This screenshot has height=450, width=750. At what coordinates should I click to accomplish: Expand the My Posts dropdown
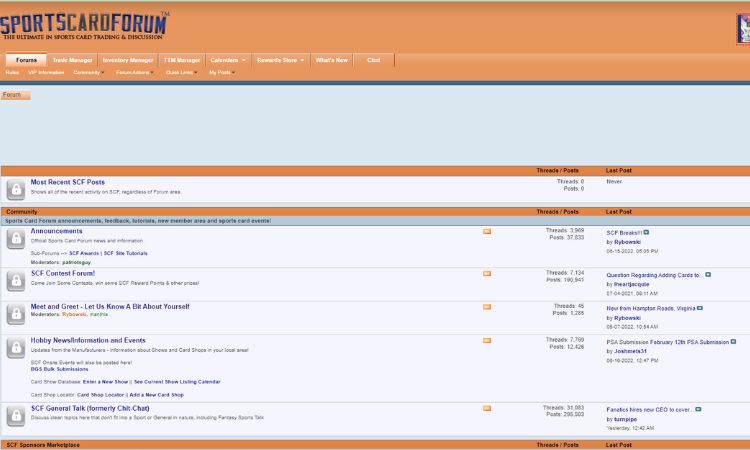(221, 73)
